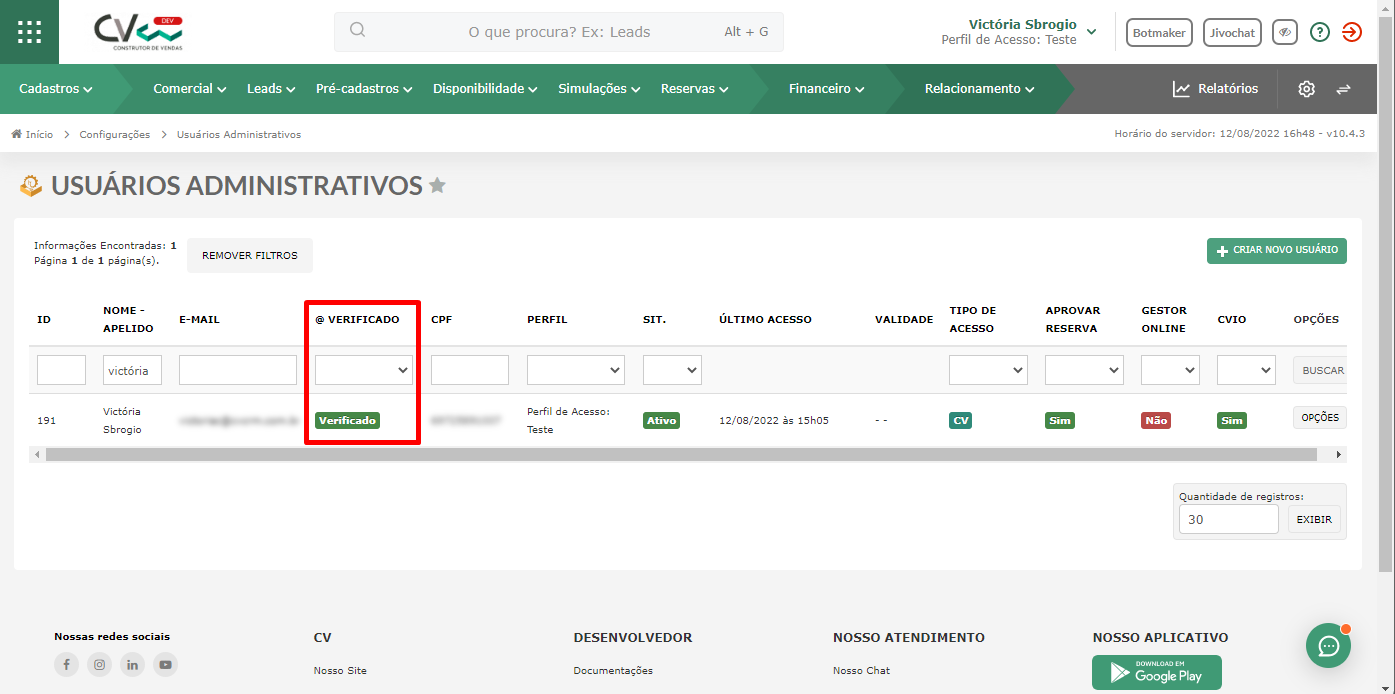Image resolution: width=1395 pixels, height=694 pixels.
Task: Click the Ativo status badge
Action: (x=661, y=420)
